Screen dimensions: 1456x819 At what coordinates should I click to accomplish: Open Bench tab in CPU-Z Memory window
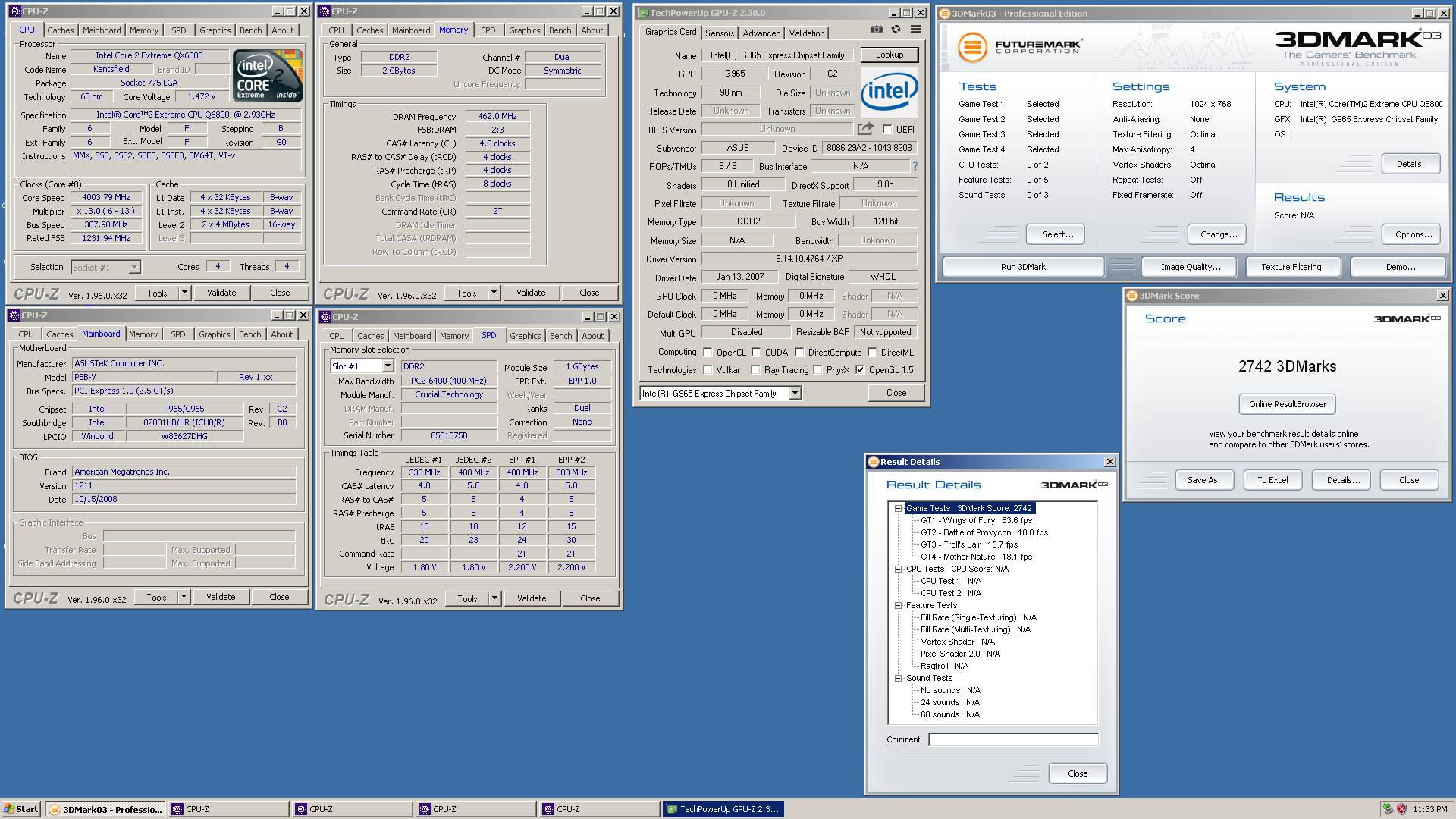click(x=560, y=30)
